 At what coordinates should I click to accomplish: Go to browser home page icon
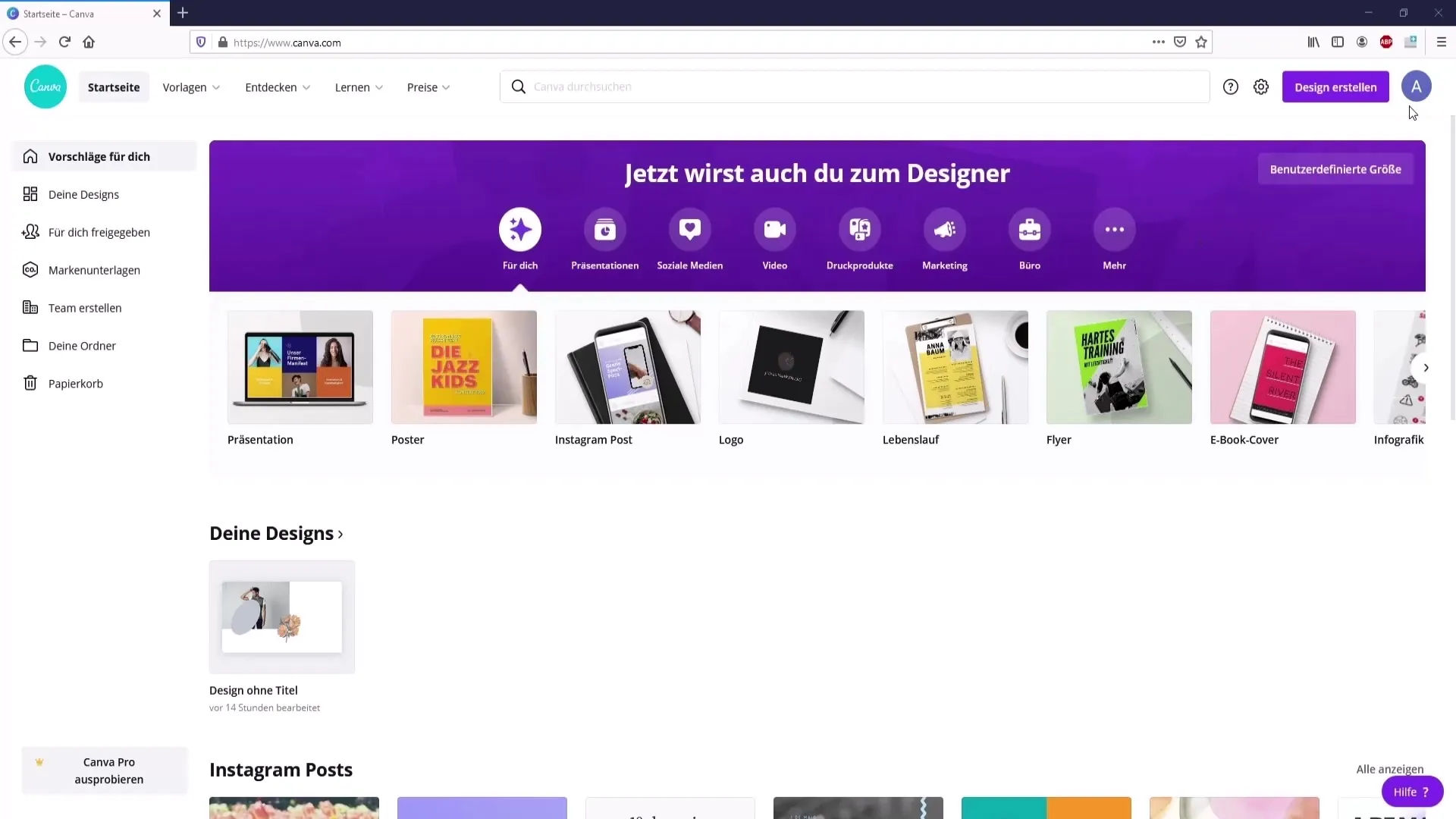coord(89,42)
